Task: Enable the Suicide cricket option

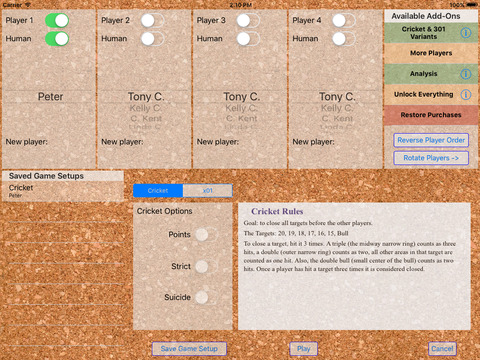Action: (x=206, y=297)
